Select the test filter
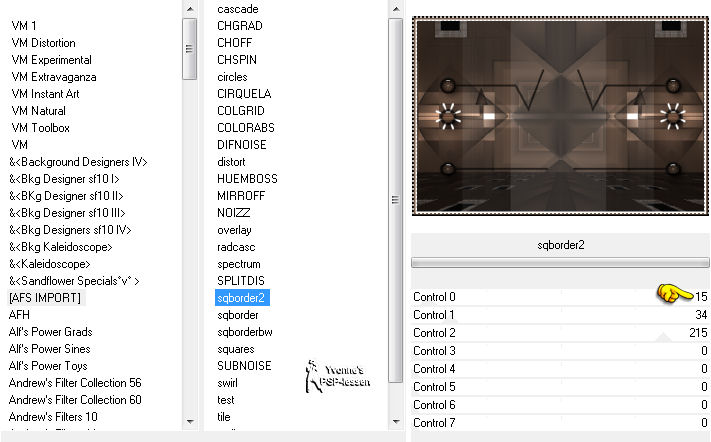The height and width of the screenshot is (442, 711). pyautogui.click(x=226, y=400)
